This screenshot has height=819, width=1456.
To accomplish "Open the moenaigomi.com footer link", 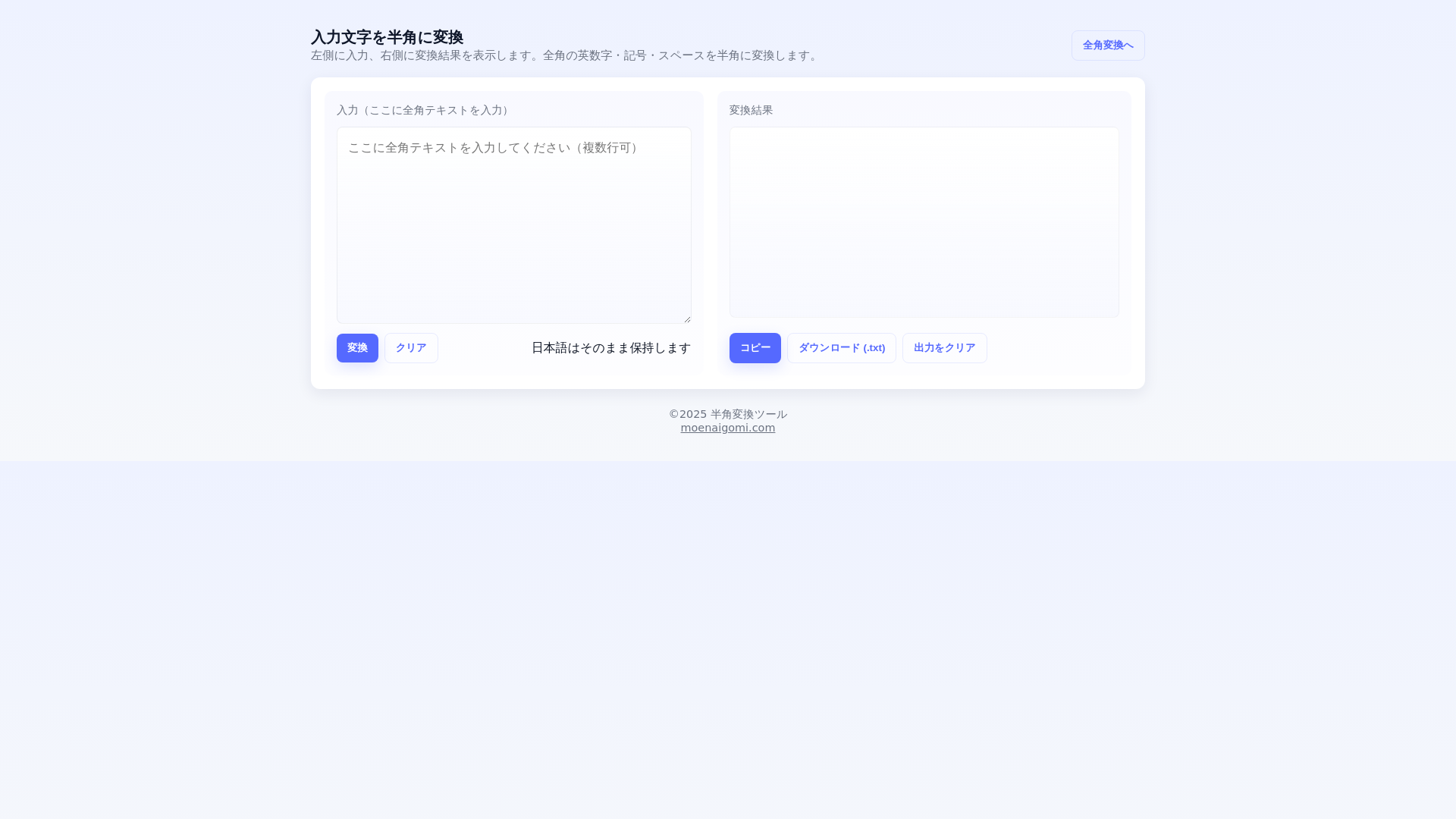I will pos(727,428).
